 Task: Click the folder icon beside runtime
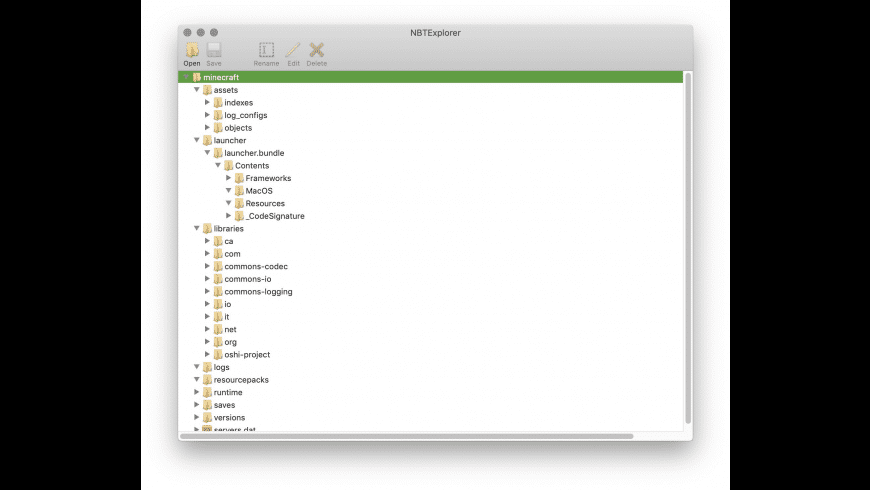coord(207,392)
